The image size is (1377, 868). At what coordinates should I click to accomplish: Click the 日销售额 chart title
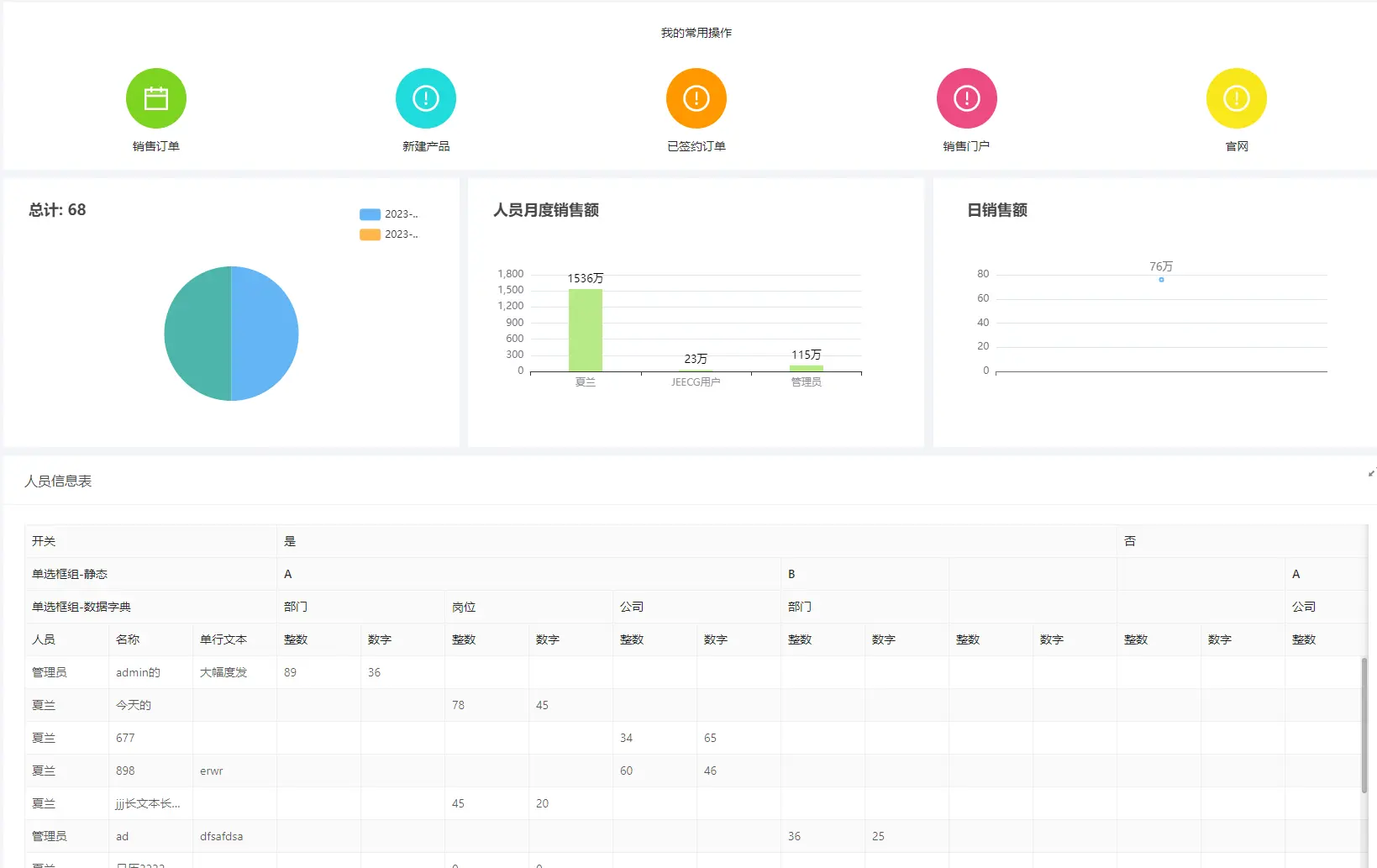(997, 210)
